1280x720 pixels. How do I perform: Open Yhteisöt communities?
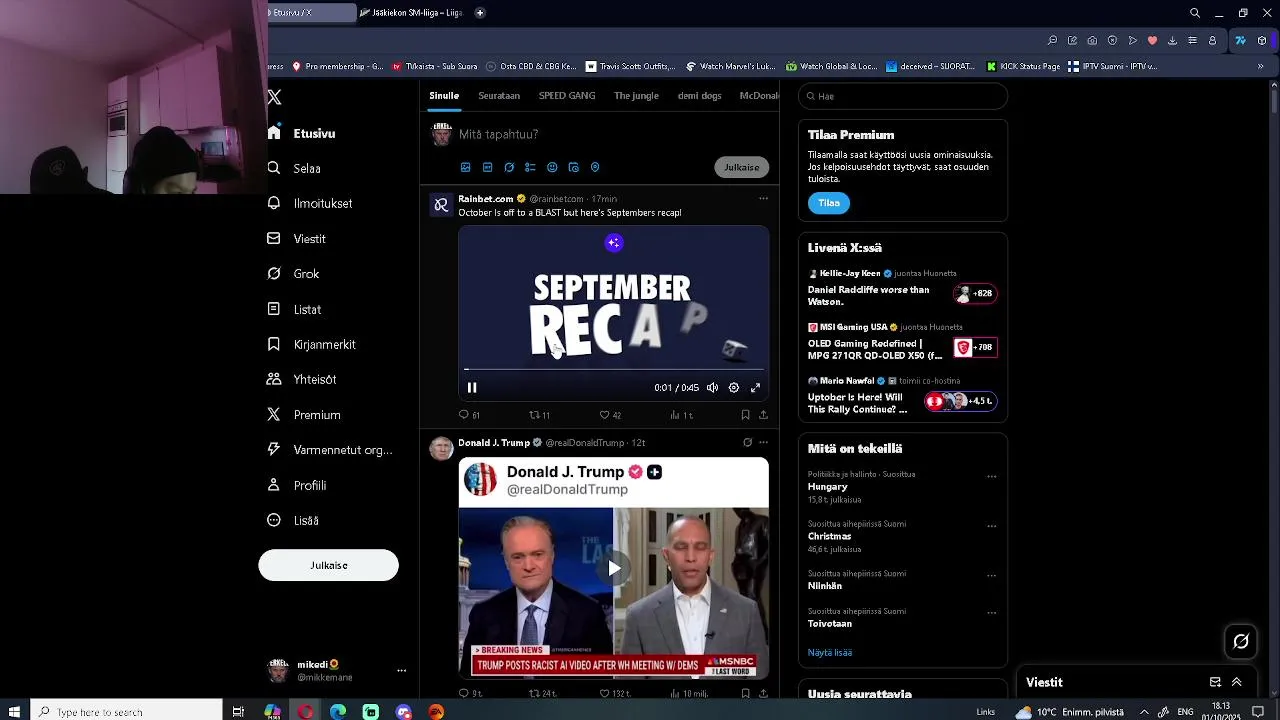(x=301, y=379)
